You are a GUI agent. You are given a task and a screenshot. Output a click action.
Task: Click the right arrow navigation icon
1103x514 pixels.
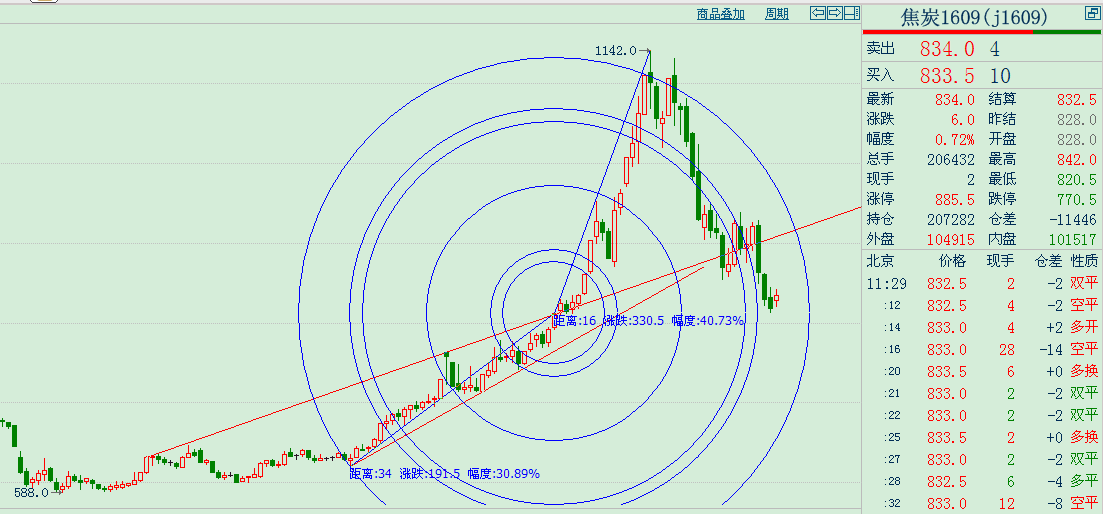click(834, 13)
